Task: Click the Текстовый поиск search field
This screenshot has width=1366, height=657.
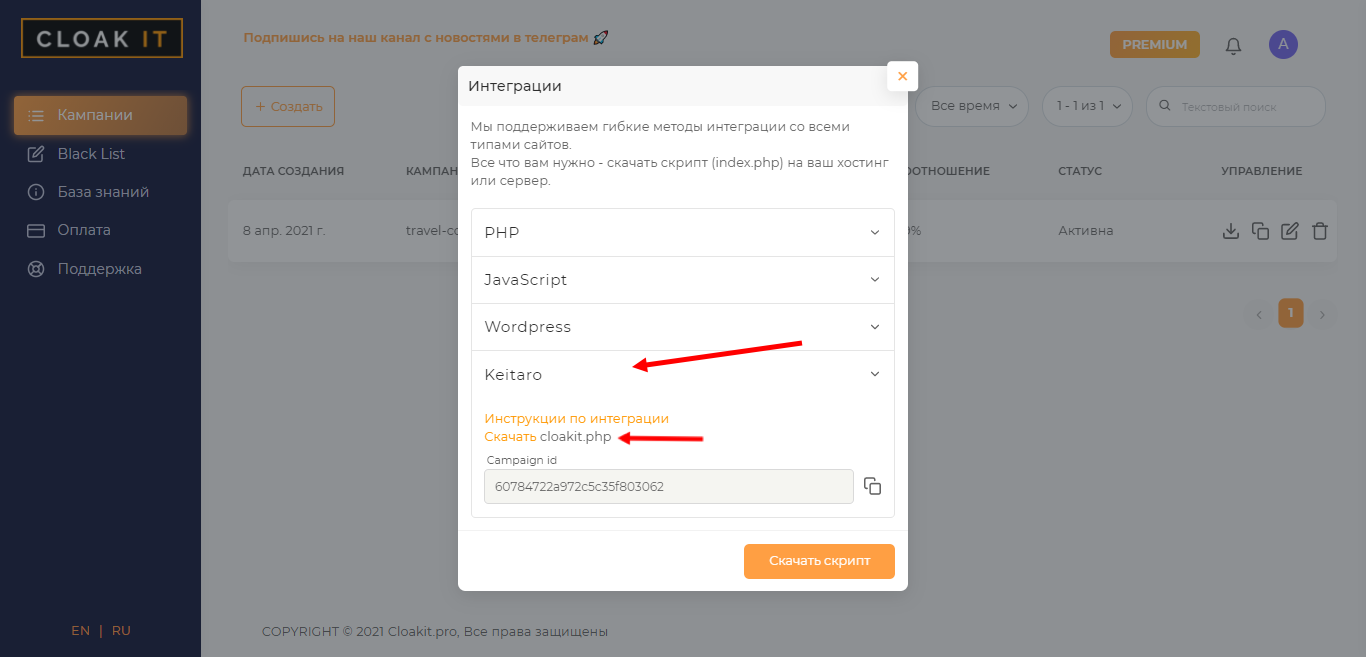Action: point(1245,106)
